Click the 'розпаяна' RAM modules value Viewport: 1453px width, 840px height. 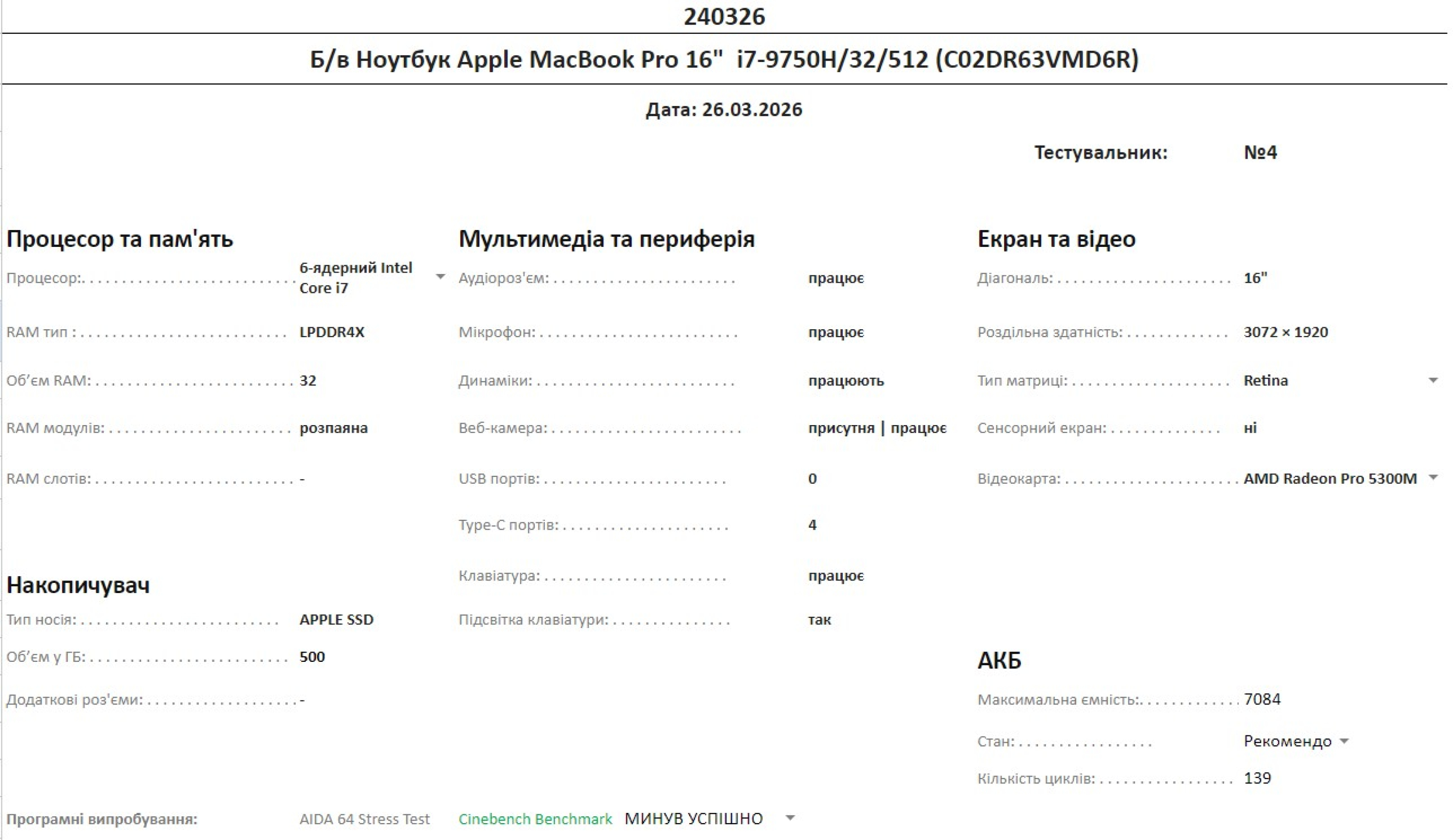[x=334, y=428]
